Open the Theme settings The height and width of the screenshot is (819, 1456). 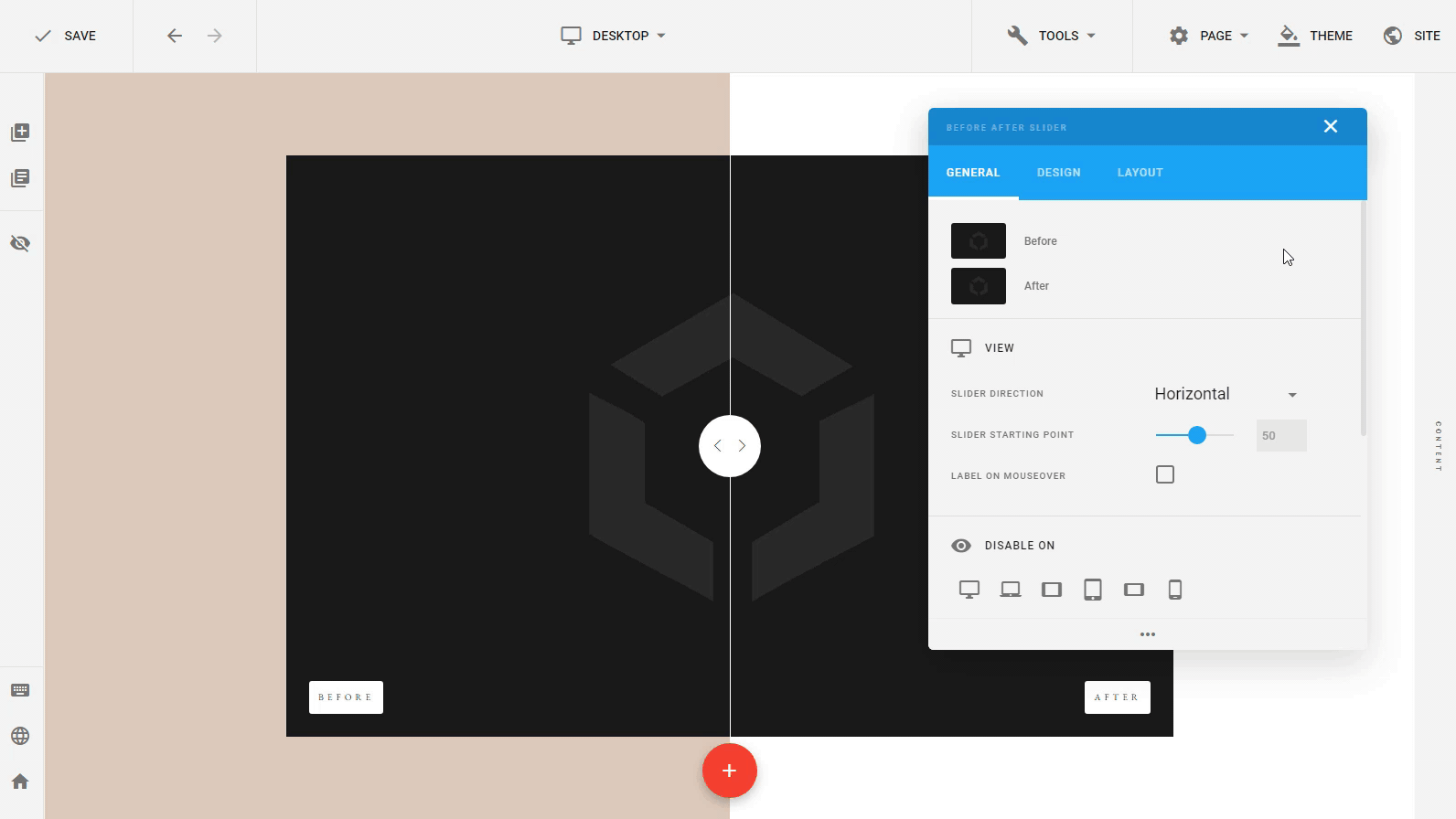1315,36
